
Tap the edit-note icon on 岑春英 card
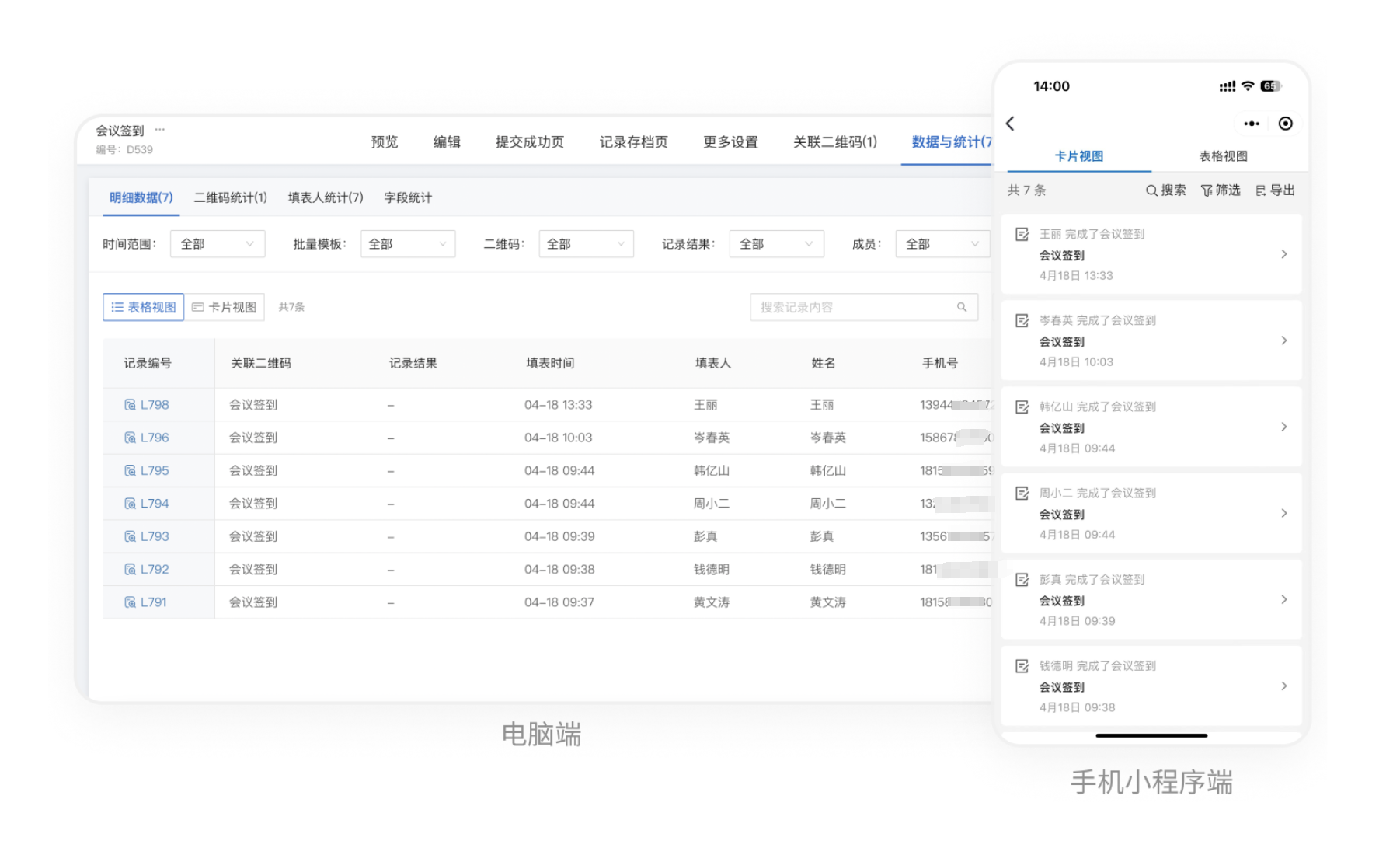coord(1022,320)
